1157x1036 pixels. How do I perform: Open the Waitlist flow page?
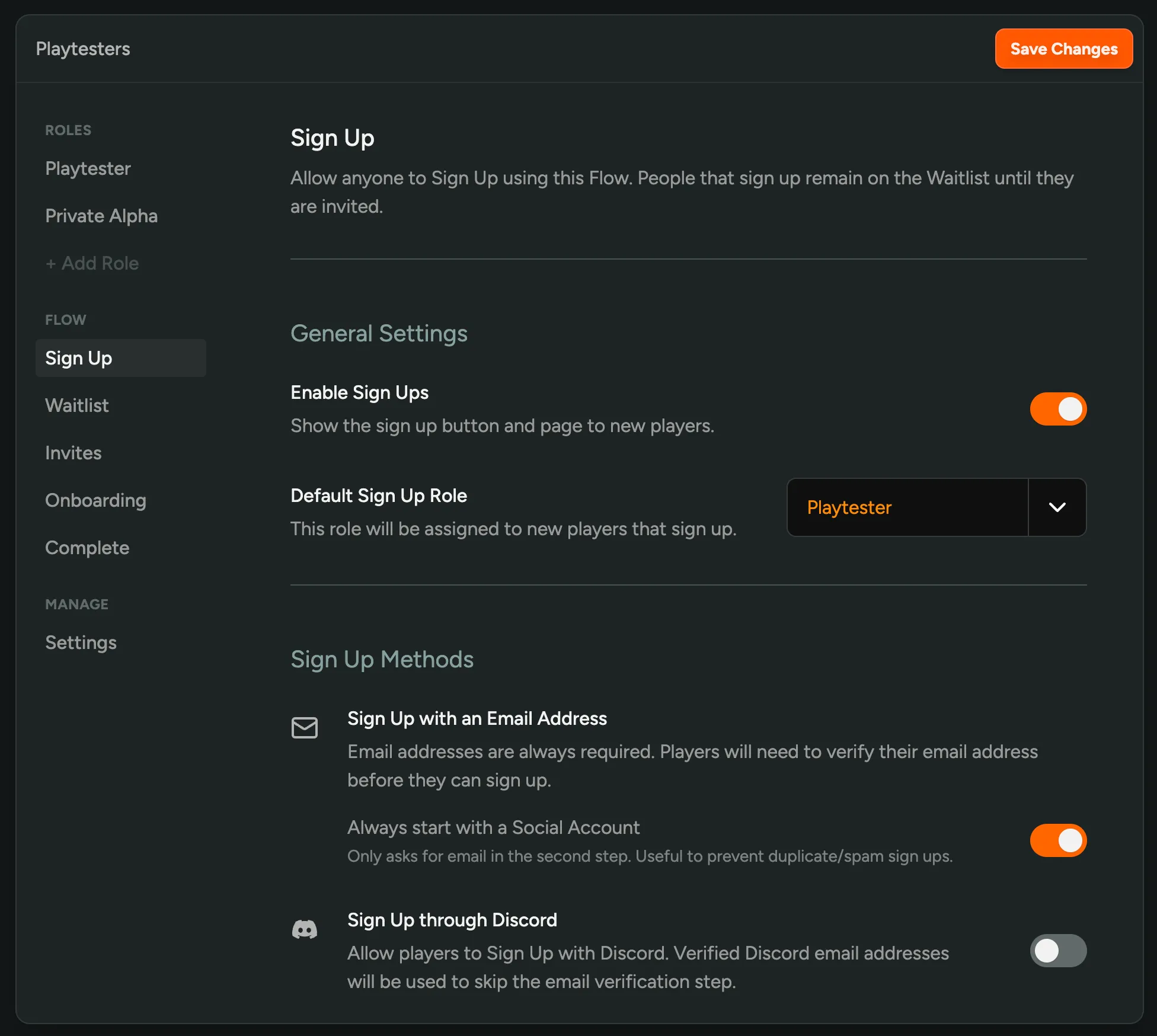[x=77, y=405]
